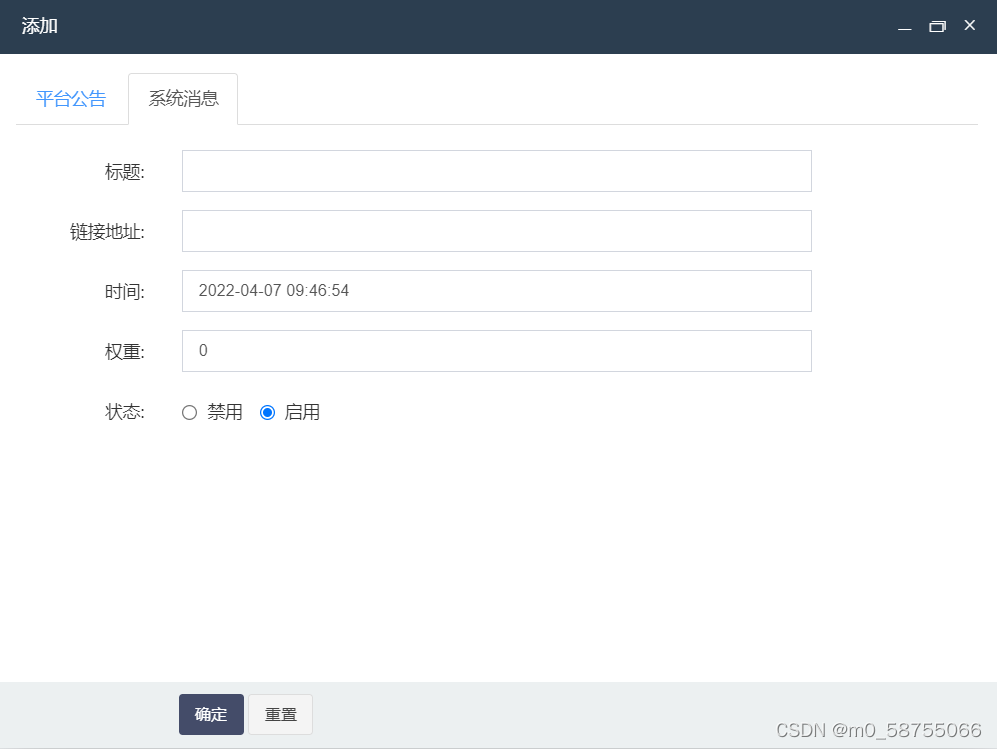The height and width of the screenshot is (749, 997).
Task: Click the empty 标题 input field
Action: point(496,171)
